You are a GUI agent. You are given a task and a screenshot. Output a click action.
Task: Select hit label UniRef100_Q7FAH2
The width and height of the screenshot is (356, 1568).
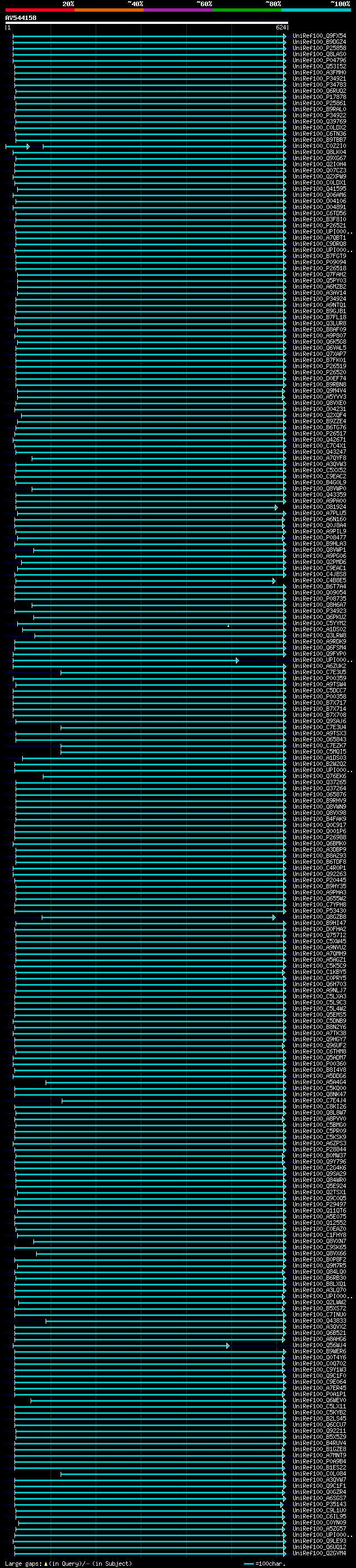click(319, 275)
